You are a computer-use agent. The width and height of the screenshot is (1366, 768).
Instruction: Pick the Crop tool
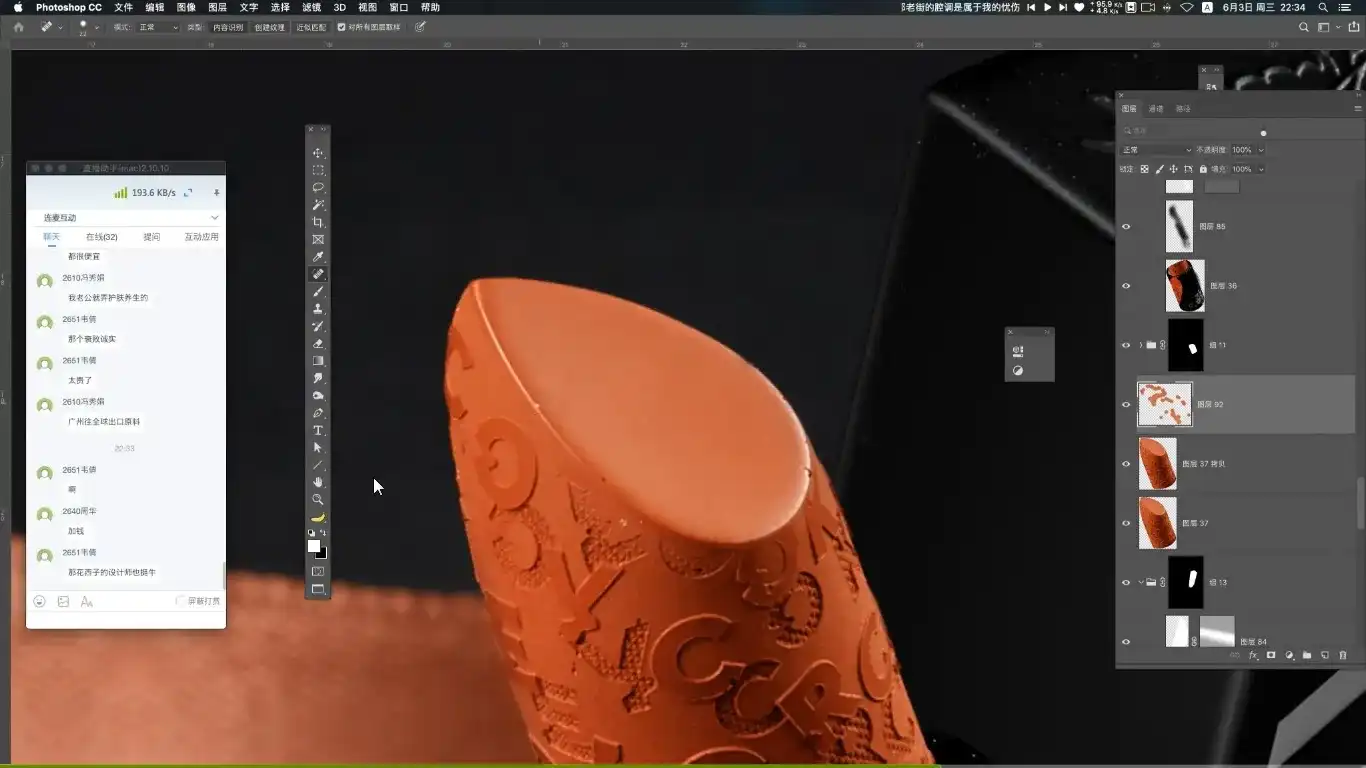(318, 222)
